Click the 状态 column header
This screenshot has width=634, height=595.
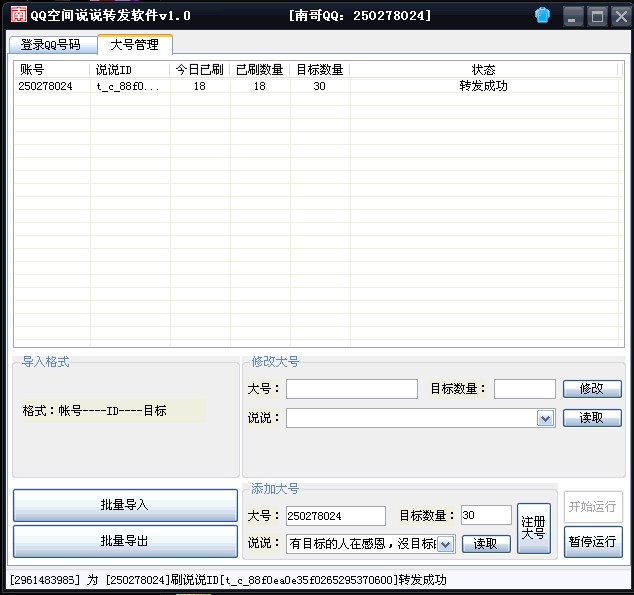(484, 70)
